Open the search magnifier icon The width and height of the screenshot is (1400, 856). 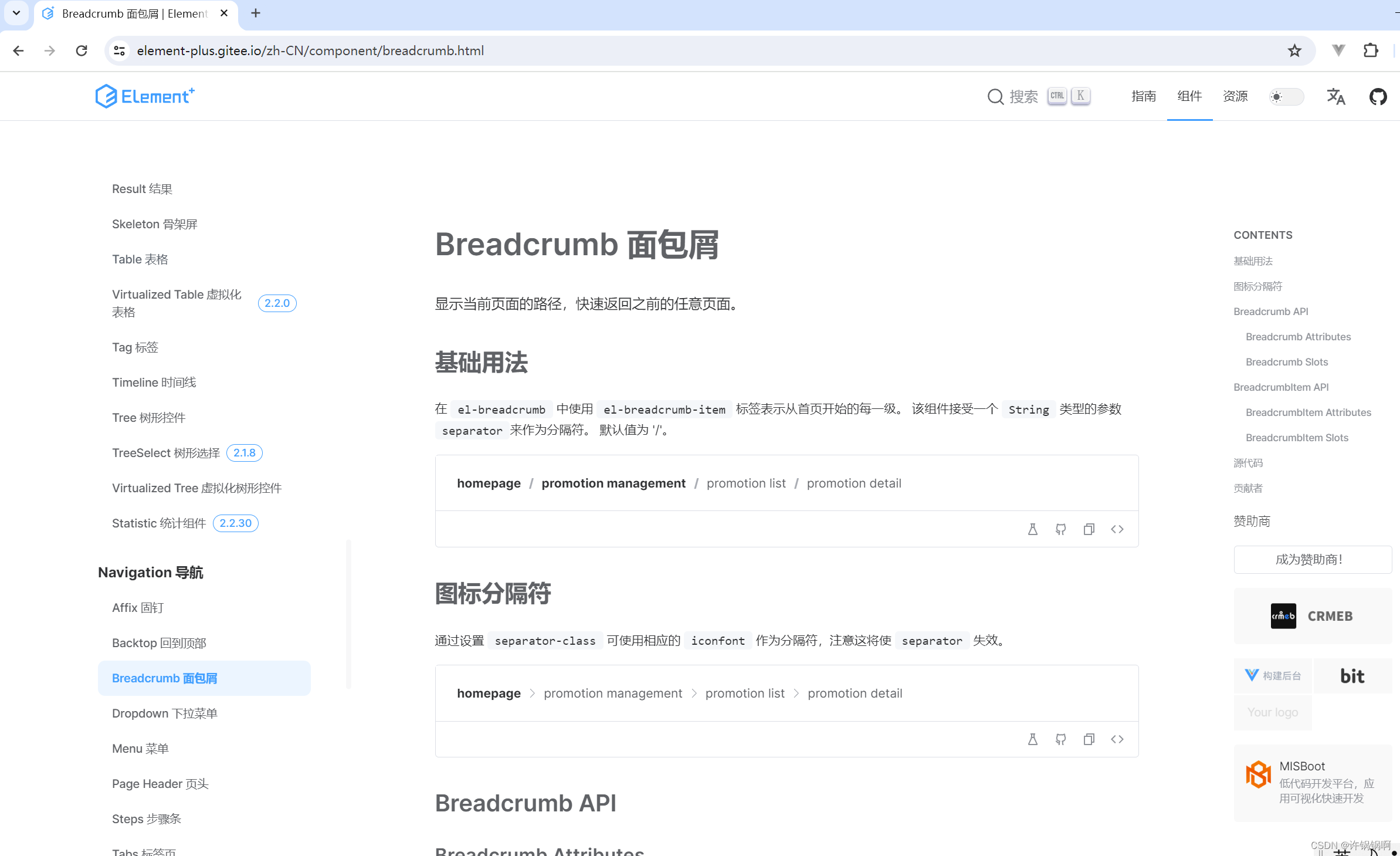(x=995, y=96)
